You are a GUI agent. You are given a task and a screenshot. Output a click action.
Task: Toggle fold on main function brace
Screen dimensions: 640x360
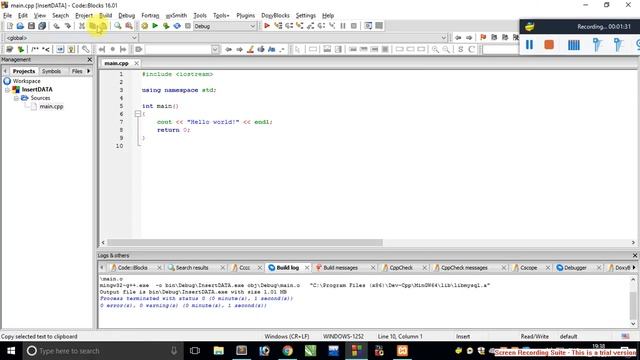(138, 114)
